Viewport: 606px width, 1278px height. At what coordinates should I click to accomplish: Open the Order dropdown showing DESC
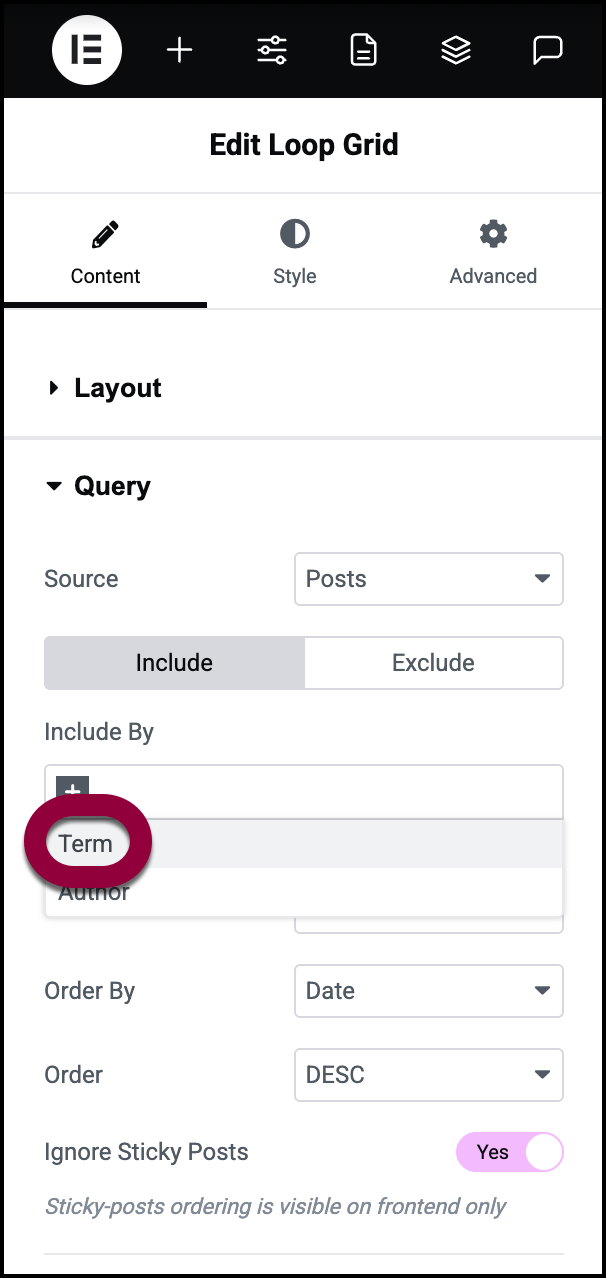pyautogui.click(x=429, y=1075)
